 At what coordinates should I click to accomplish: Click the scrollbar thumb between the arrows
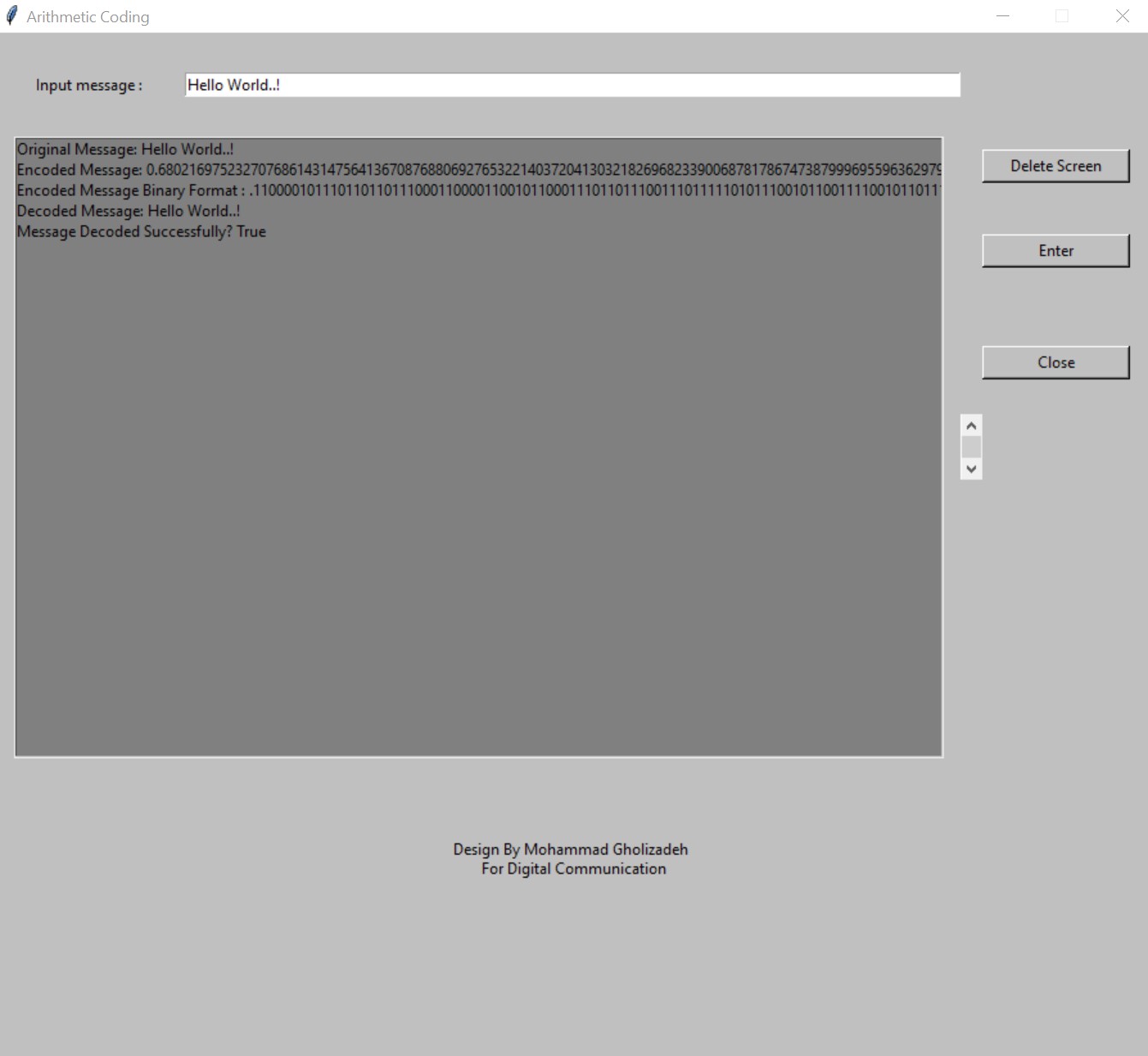coord(971,447)
